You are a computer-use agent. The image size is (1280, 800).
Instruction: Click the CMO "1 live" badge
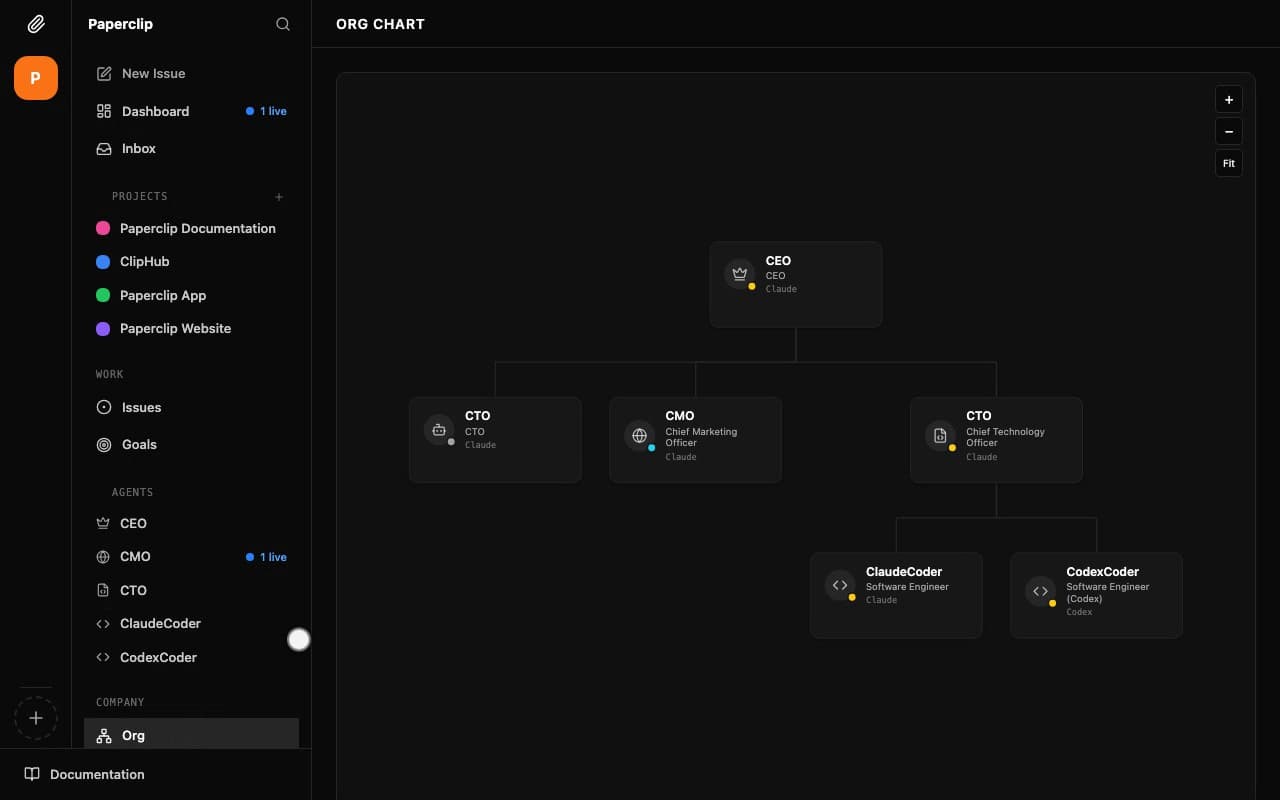(x=266, y=557)
